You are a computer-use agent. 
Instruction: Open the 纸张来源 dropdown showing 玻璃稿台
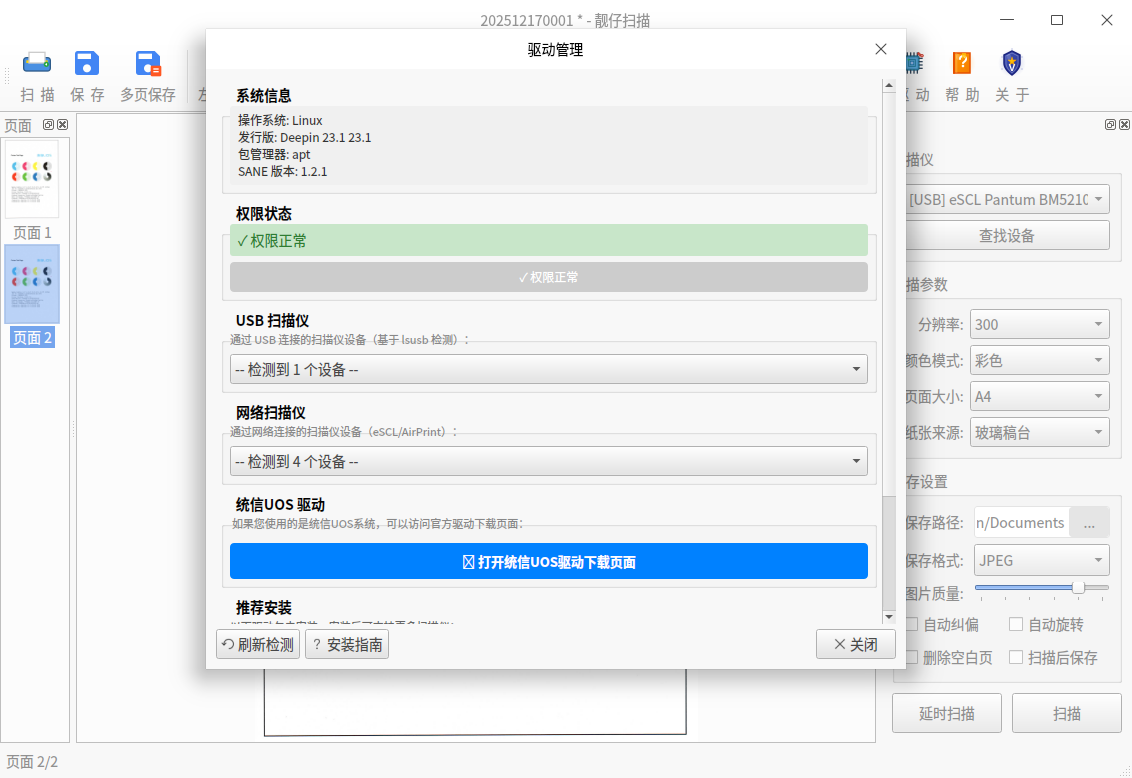1040,432
